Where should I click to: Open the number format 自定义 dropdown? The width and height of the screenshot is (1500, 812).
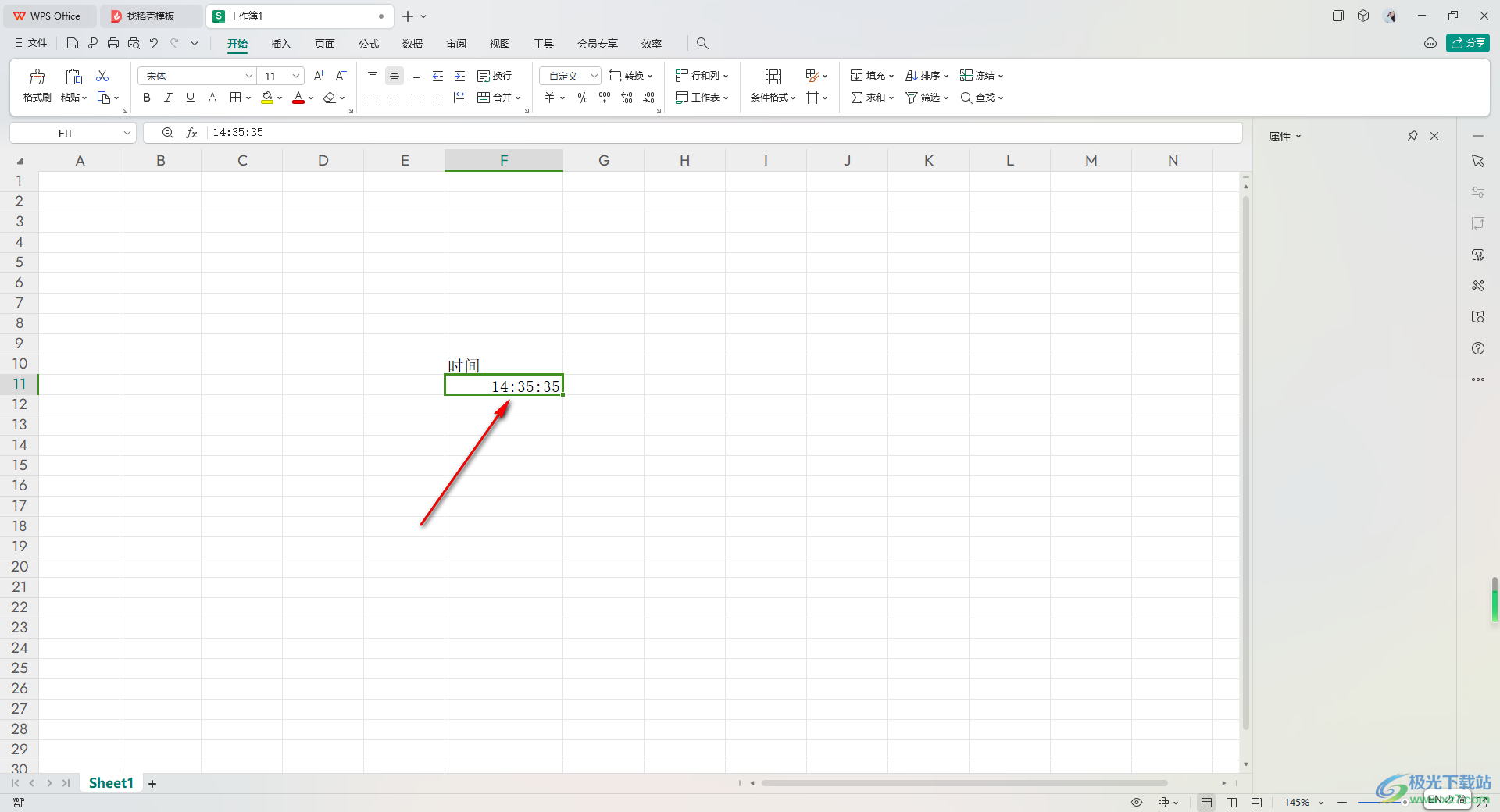(570, 76)
